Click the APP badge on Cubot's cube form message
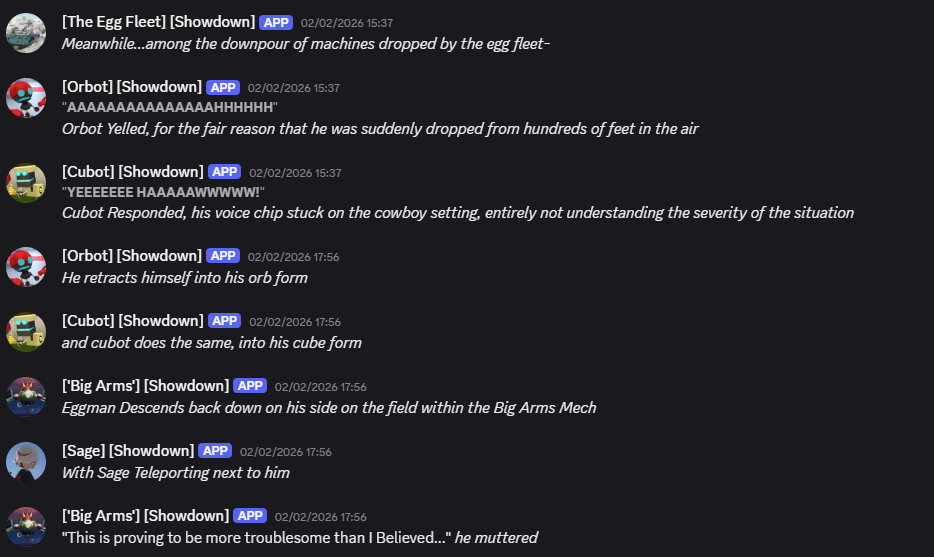Image resolution: width=934 pixels, height=557 pixels. (224, 321)
